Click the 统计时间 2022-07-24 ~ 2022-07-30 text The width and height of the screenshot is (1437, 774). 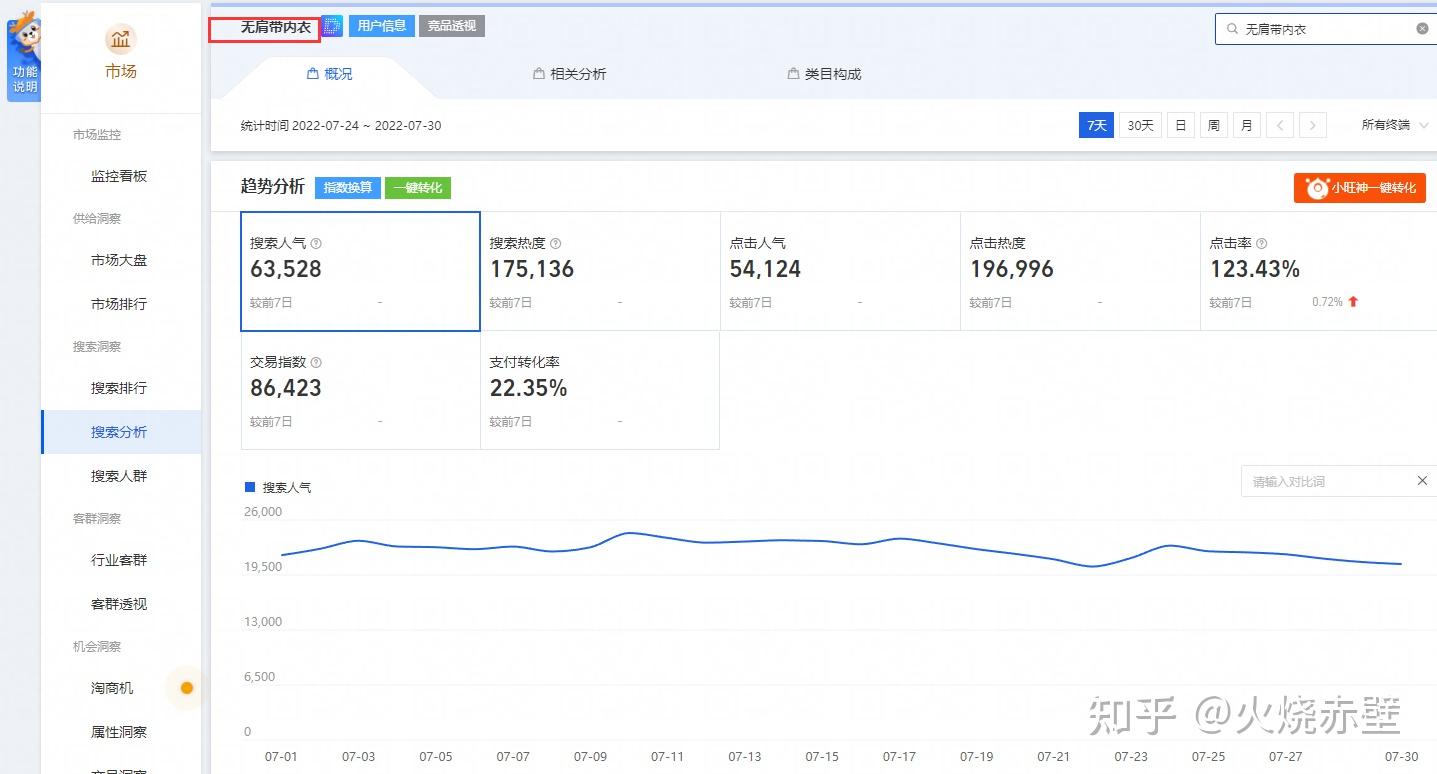pyautogui.click(x=341, y=126)
